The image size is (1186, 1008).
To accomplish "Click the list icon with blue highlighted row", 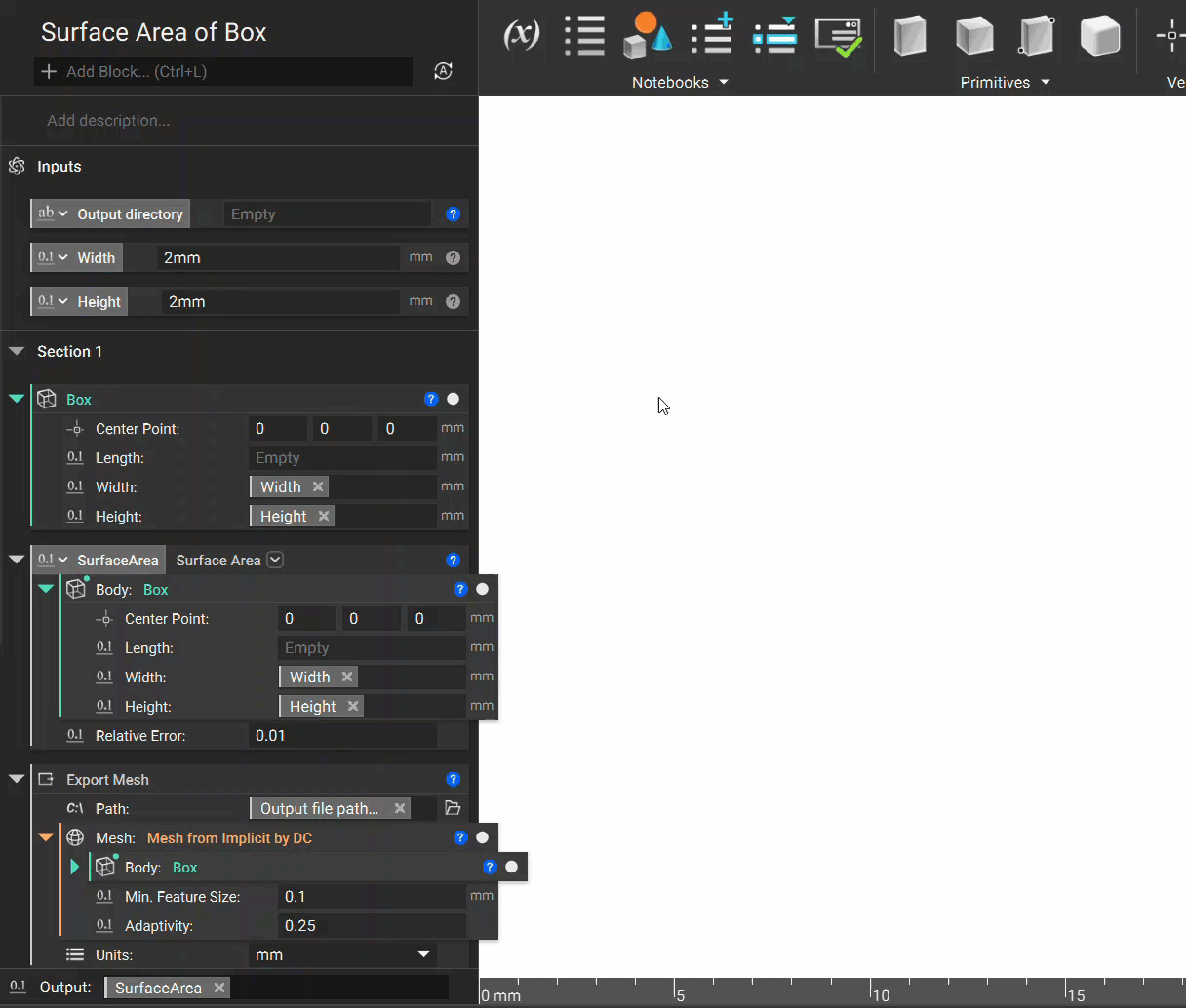I will pos(775,36).
